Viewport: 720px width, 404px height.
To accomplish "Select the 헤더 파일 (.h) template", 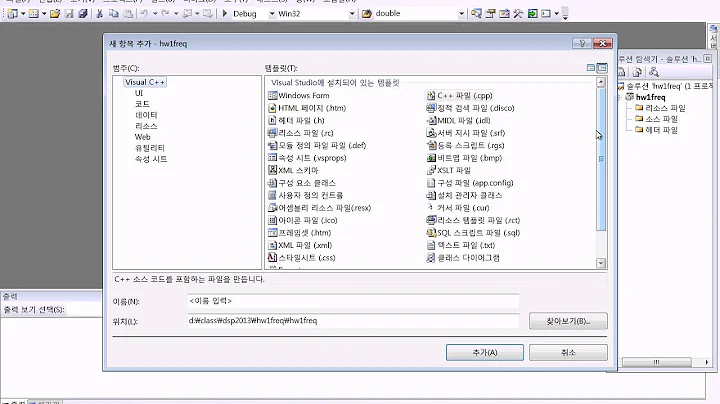I will 297,120.
